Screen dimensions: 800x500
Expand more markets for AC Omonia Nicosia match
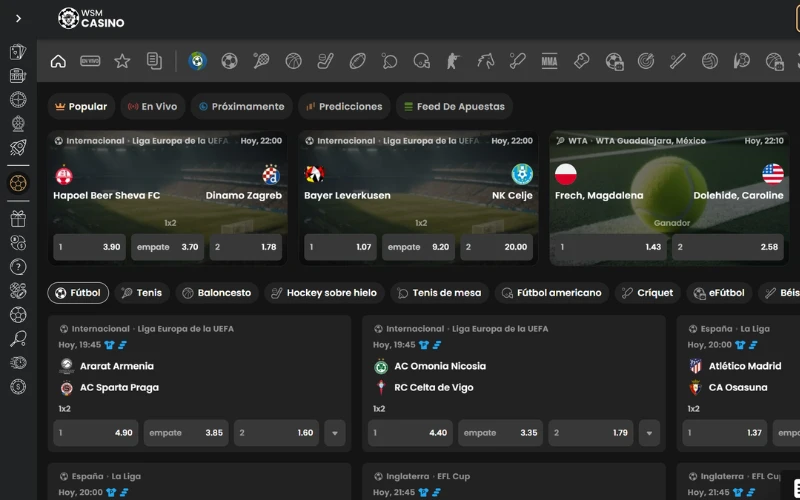tap(649, 433)
